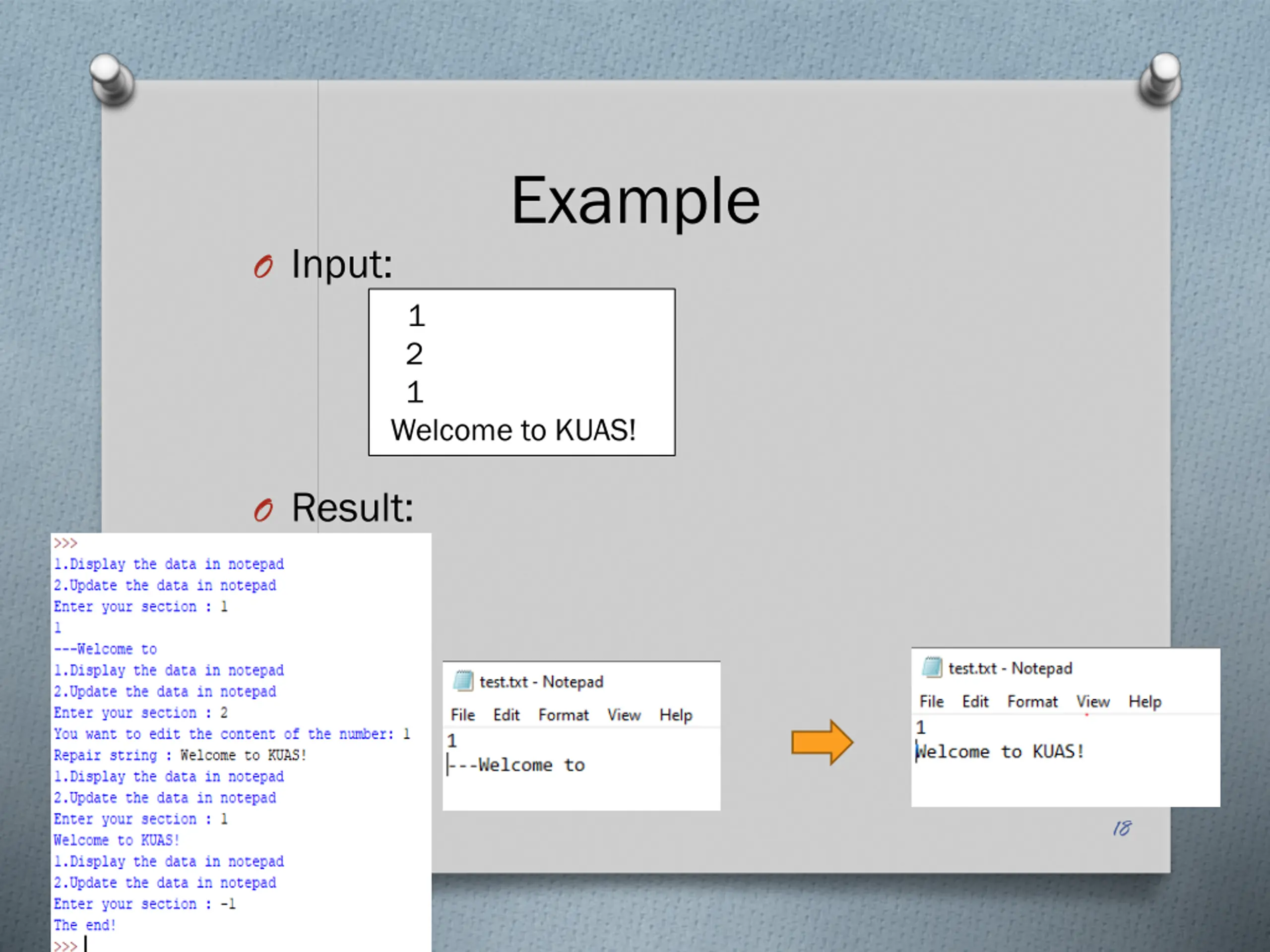1270x952 pixels.
Task: Open File menu in the left Notepad window
Action: 463,715
